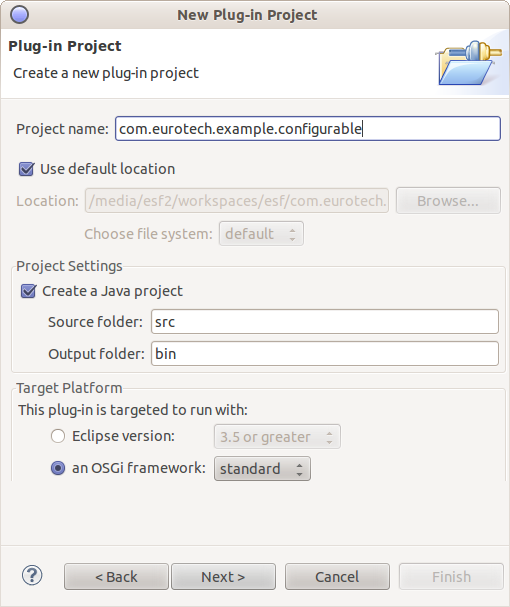Click the window button in the title bar
Viewport: 510px width, 607px height.
click(19, 15)
